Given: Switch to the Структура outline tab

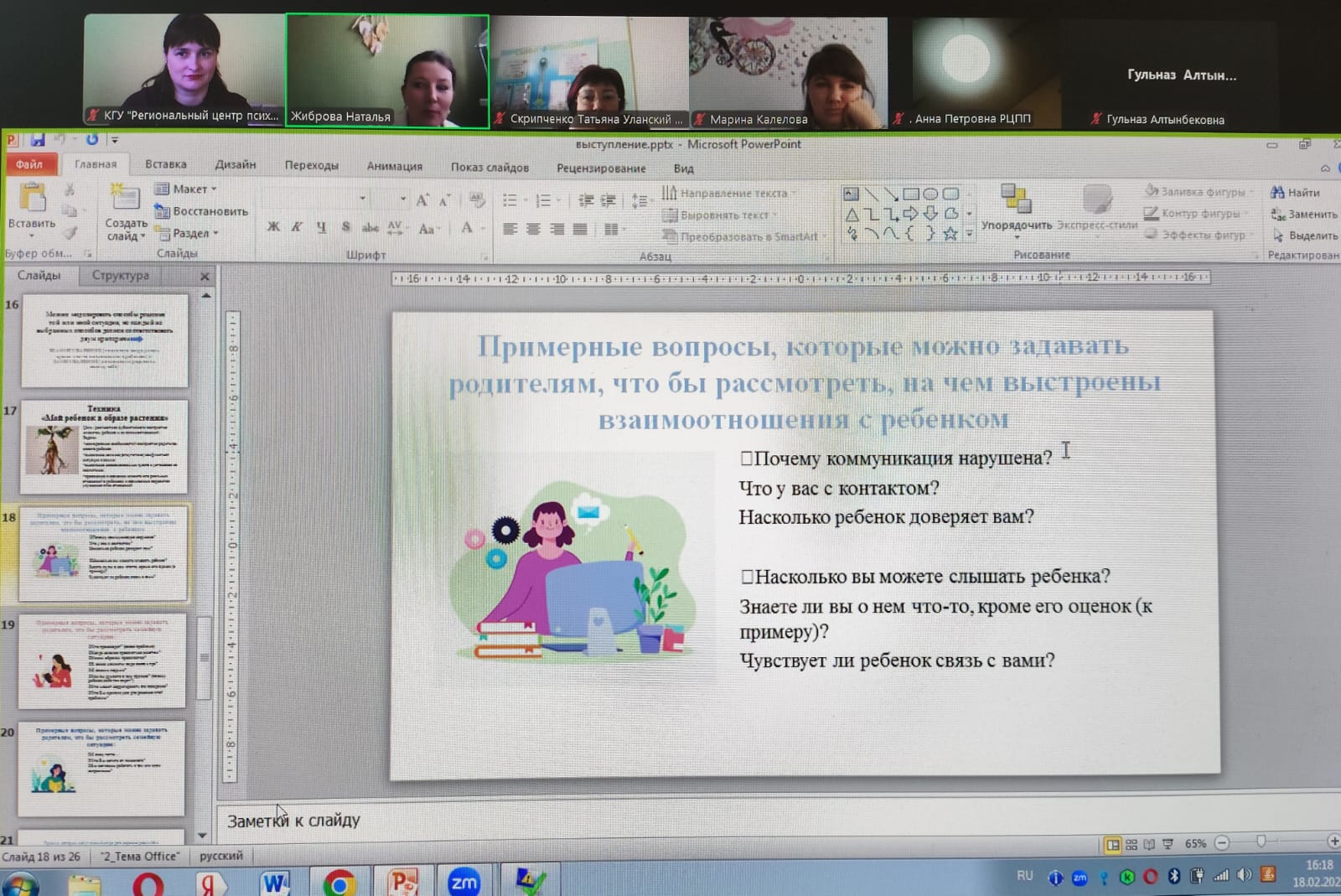Looking at the screenshot, I should [x=120, y=275].
